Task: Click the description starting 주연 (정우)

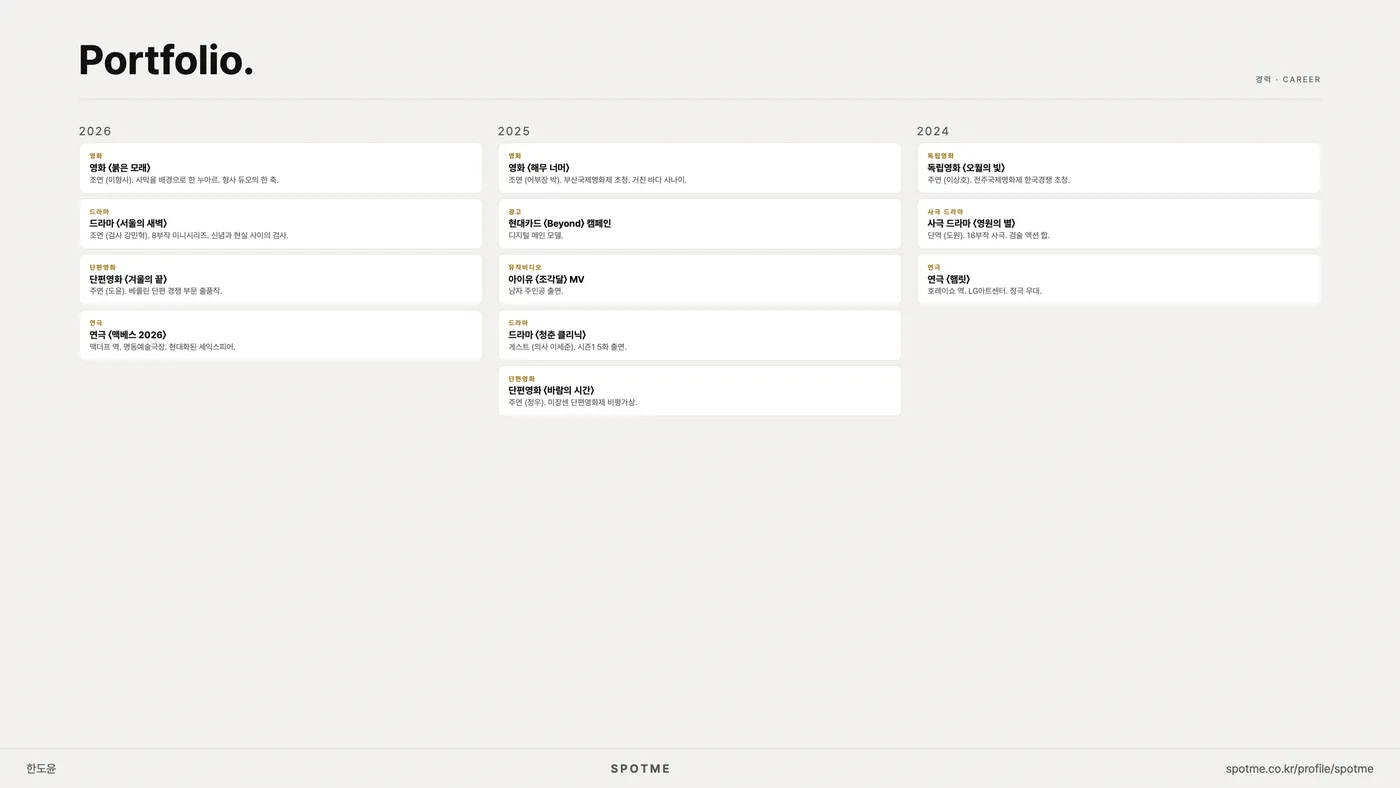Action: tap(573, 403)
